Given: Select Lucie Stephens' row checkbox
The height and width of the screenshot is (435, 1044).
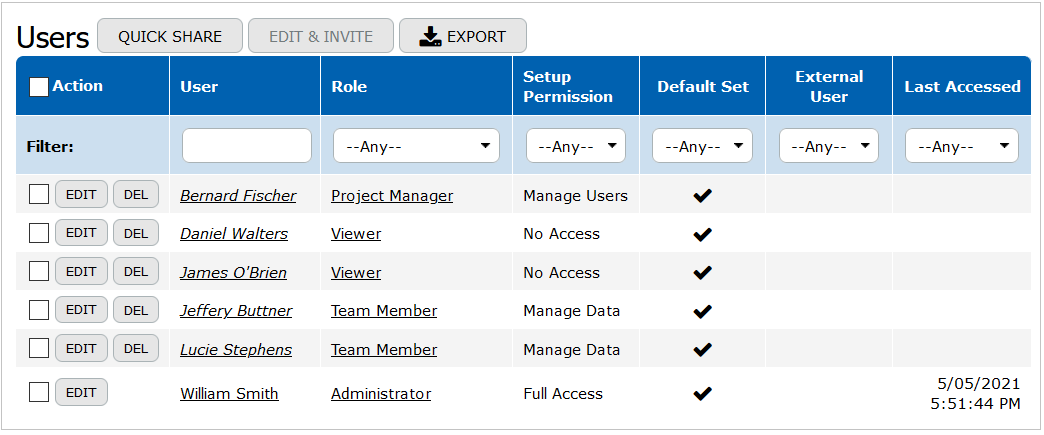Looking at the screenshot, I should [x=39, y=348].
